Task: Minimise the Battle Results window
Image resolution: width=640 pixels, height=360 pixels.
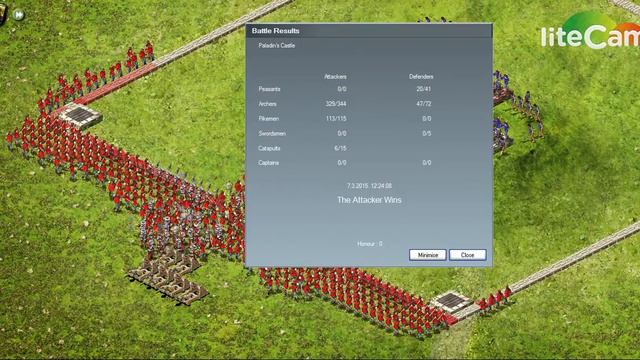Action: click(x=427, y=255)
